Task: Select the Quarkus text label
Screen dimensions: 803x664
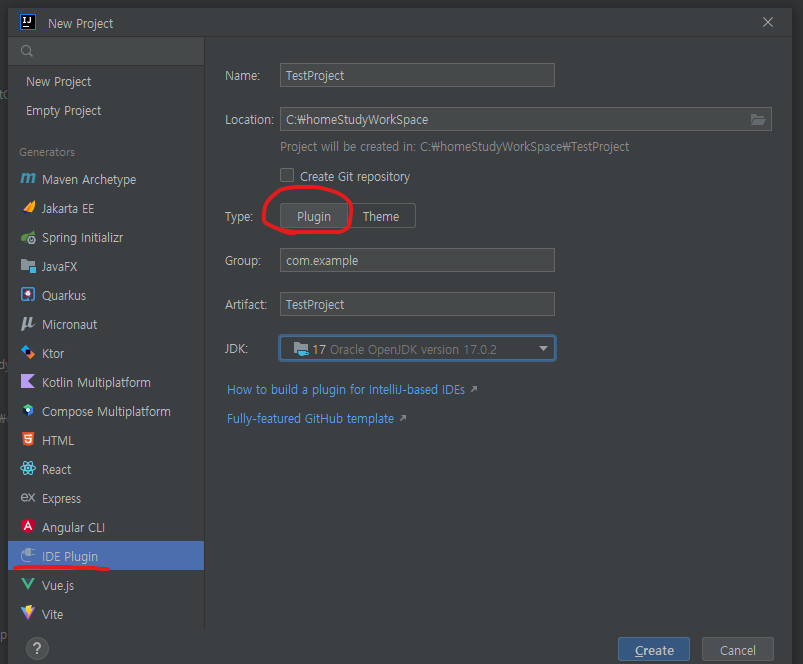Action: coord(64,295)
